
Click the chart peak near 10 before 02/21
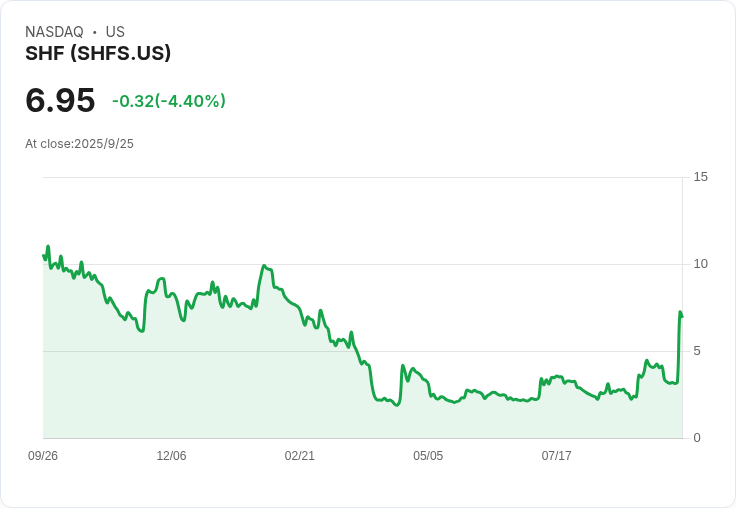(x=264, y=266)
